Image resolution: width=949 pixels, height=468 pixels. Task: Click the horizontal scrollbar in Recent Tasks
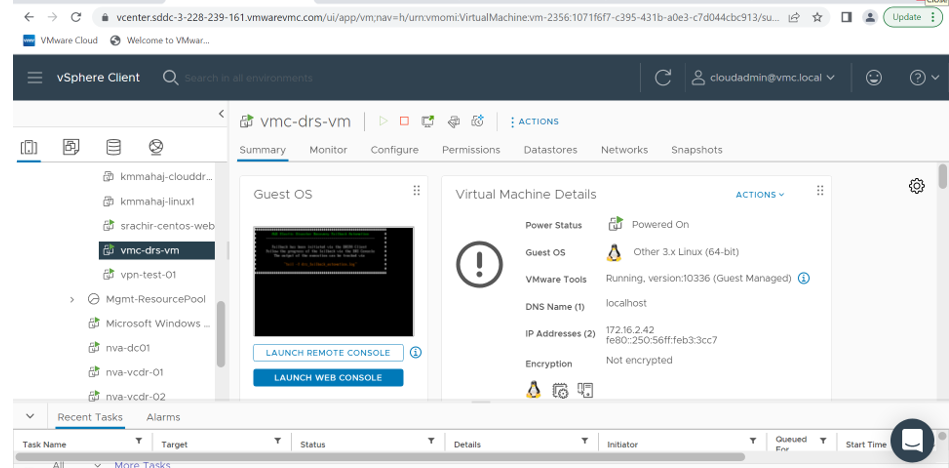click(381, 456)
